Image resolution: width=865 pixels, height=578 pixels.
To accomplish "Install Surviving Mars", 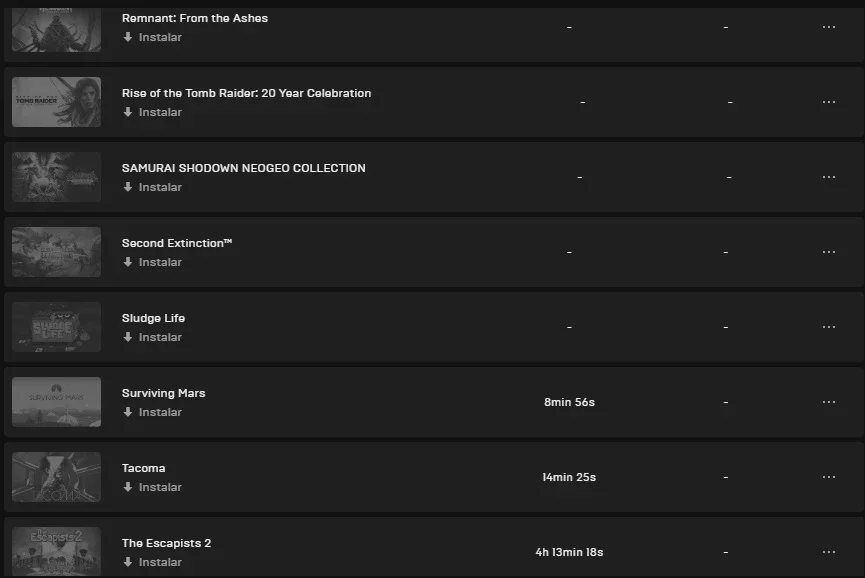I will (x=152, y=412).
